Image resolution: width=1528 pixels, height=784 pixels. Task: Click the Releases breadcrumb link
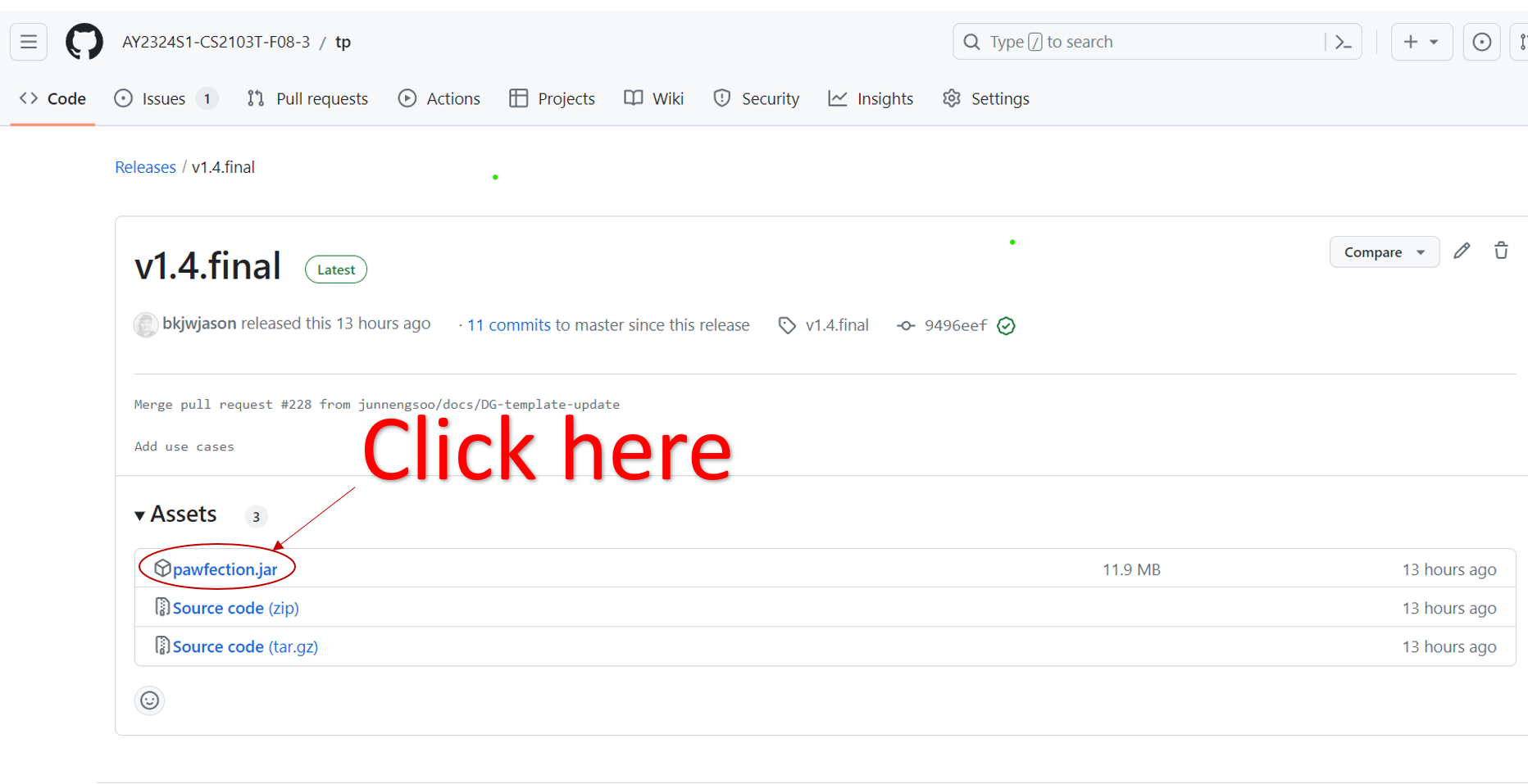pyautogui.click(x=145, y=167)
